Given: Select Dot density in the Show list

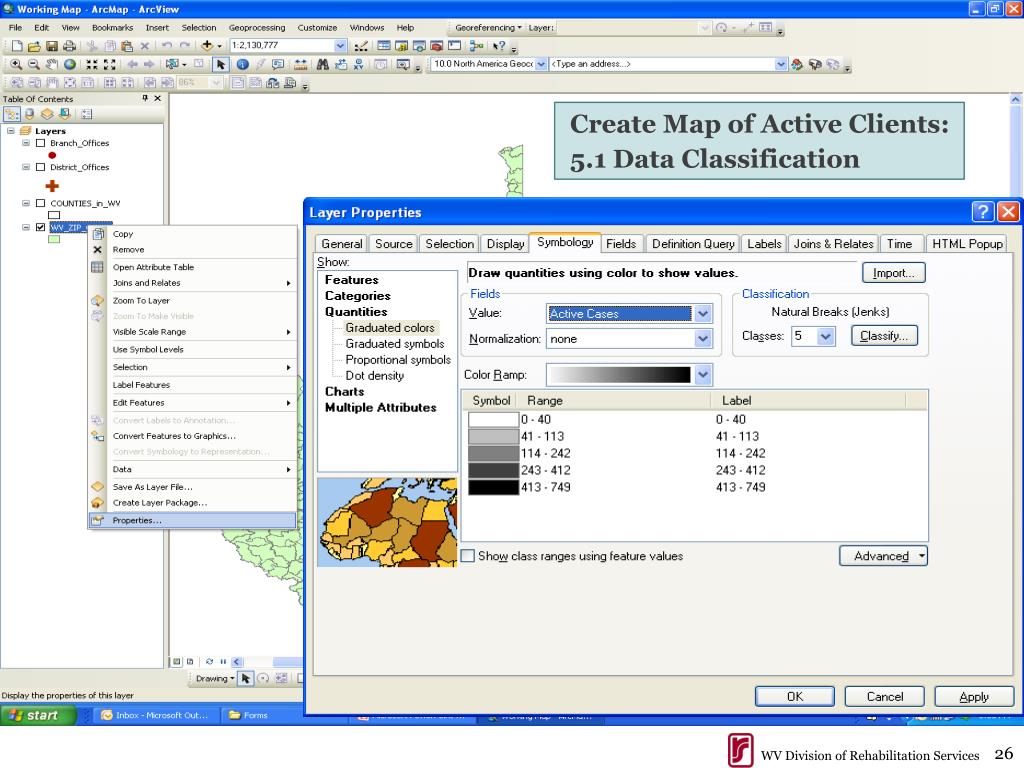Looking at the screenshot, I should point(374,376).
